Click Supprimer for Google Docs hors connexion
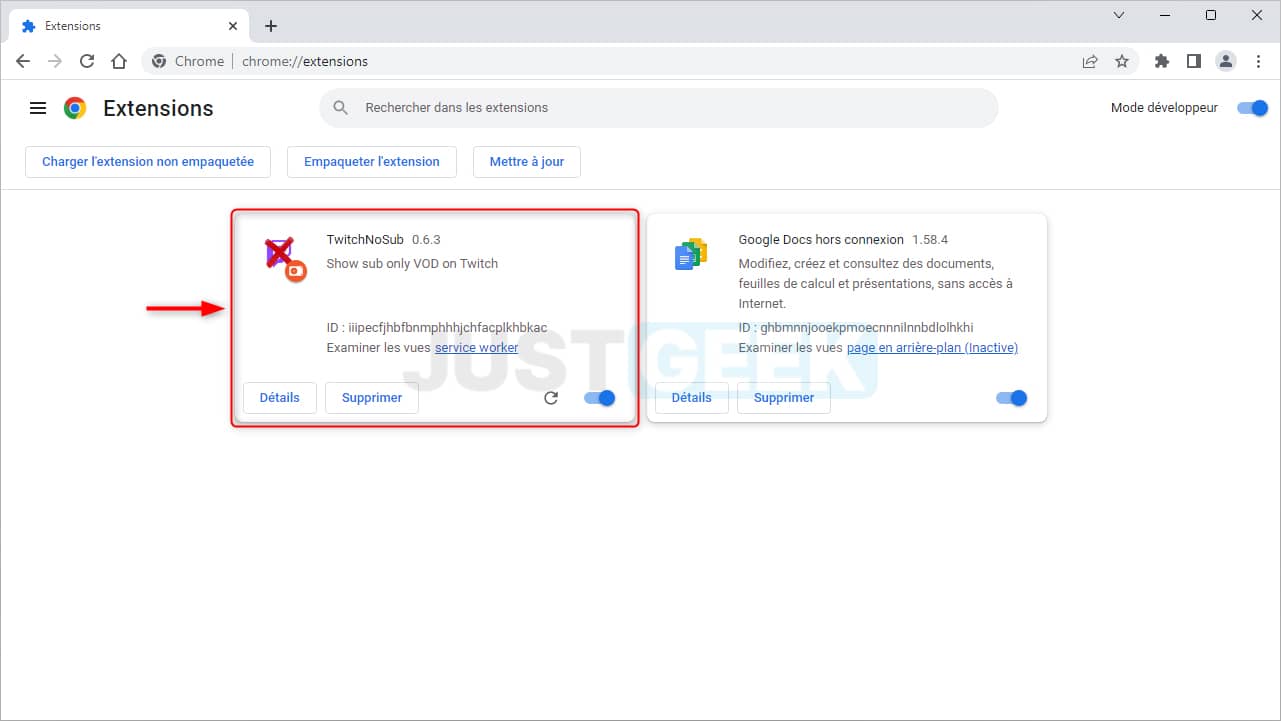Image resolution: width=1281 pixels, height=721 pixels. coord(784,398)
